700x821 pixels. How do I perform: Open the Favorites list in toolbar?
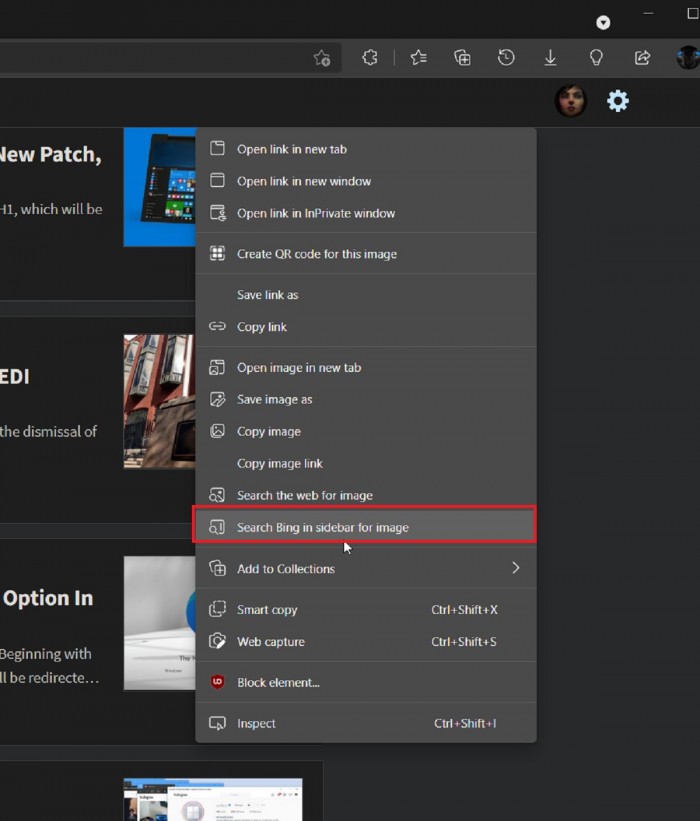[x=418, y=58]
